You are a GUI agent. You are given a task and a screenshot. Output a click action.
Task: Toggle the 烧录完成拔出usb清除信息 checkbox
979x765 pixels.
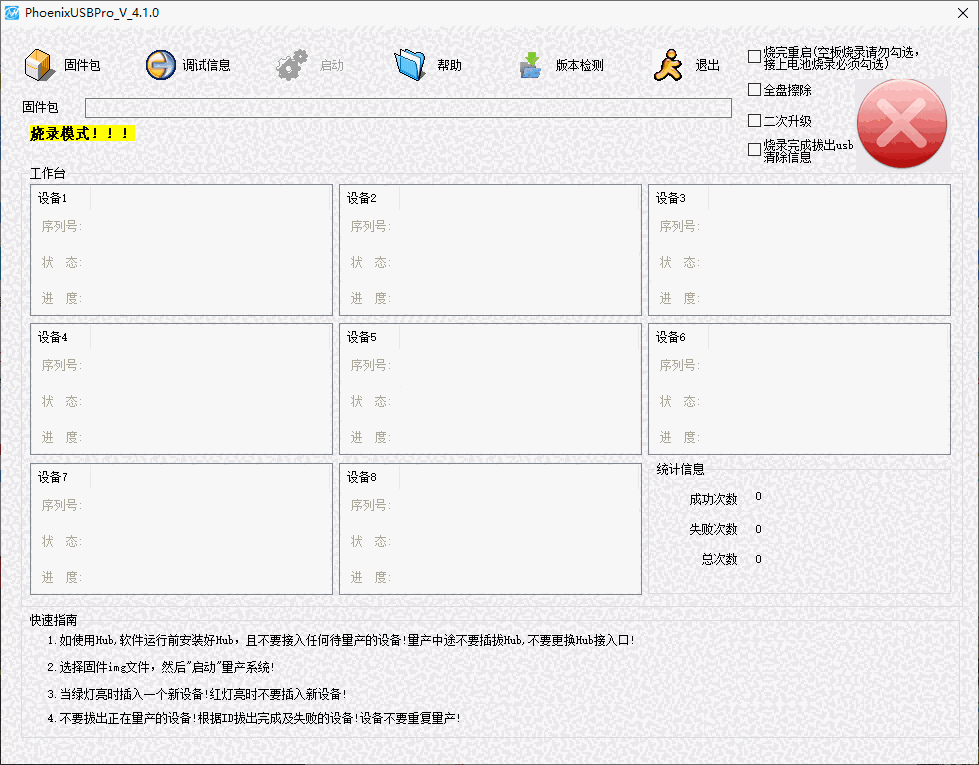(754, 147)
